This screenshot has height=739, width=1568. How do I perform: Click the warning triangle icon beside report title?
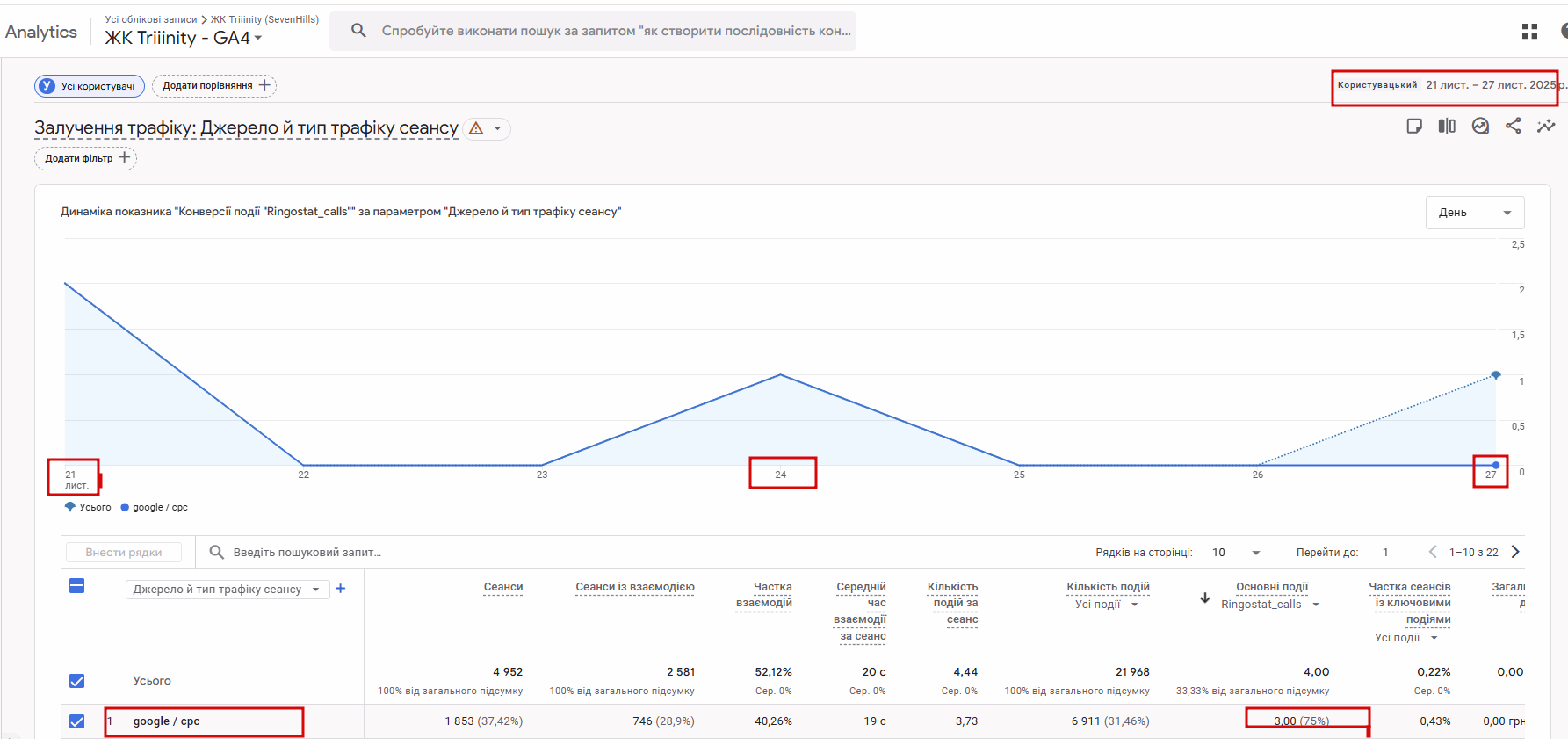(476, 128)
